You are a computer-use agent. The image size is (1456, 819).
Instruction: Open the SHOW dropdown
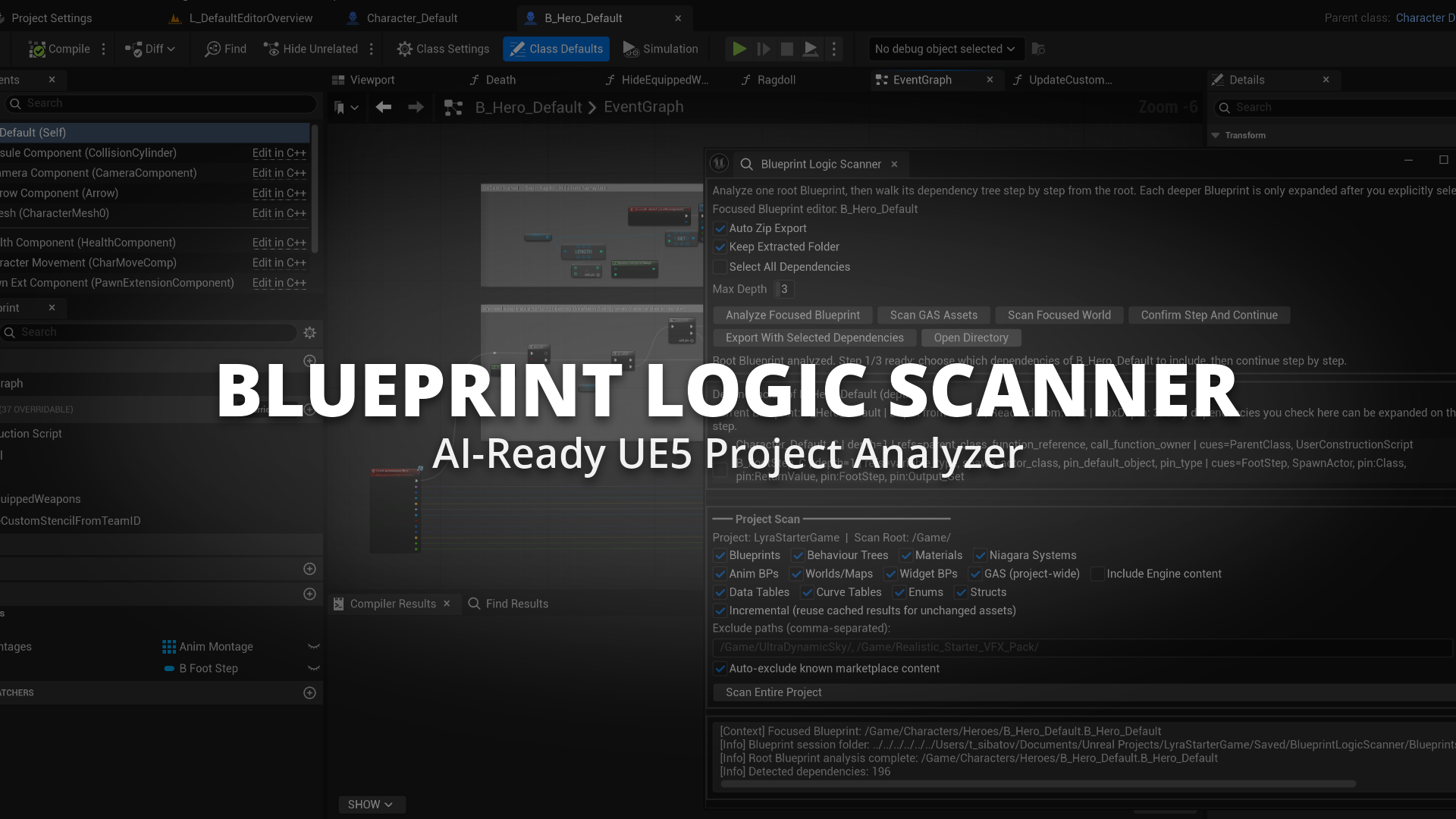[371, 805]
